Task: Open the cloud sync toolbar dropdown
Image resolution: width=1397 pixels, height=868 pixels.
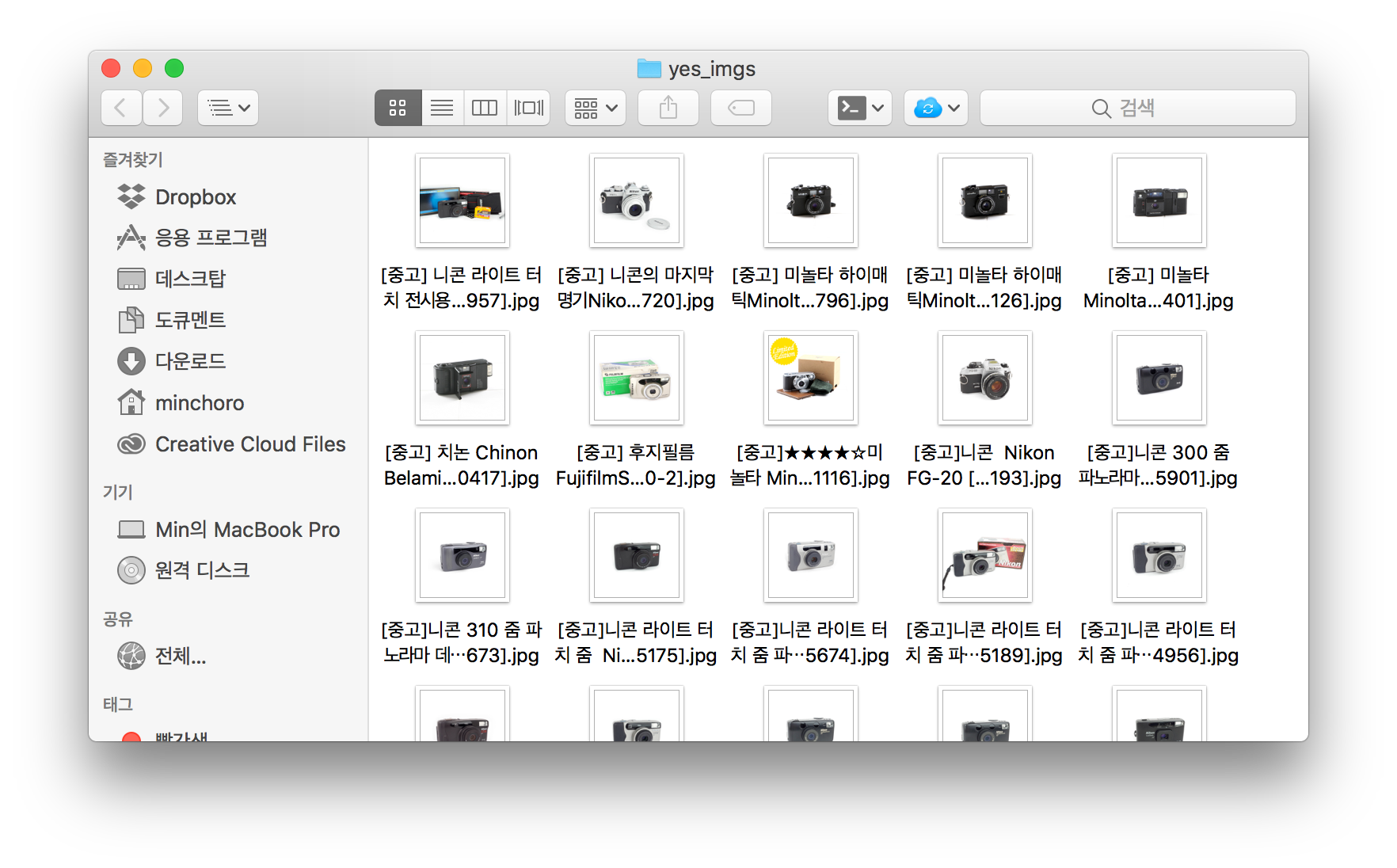Action: (x=936, y=108)
